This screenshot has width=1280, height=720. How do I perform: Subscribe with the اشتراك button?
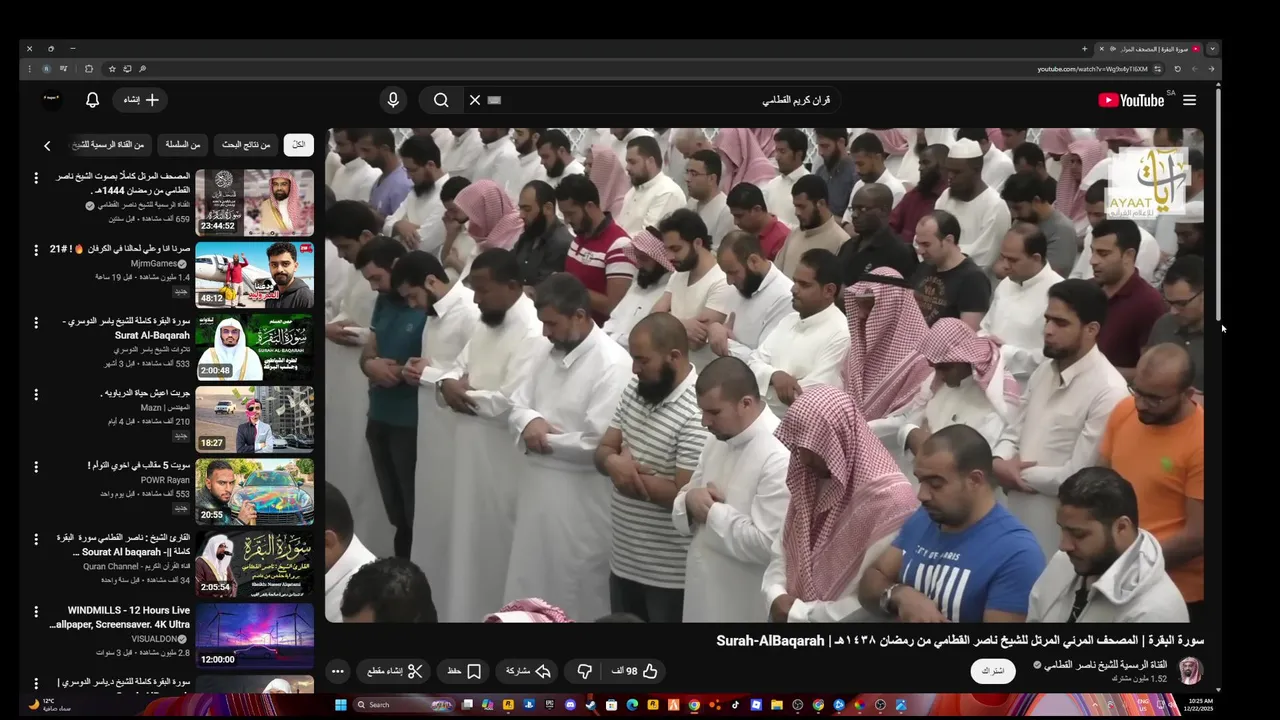tap(993, 671)
